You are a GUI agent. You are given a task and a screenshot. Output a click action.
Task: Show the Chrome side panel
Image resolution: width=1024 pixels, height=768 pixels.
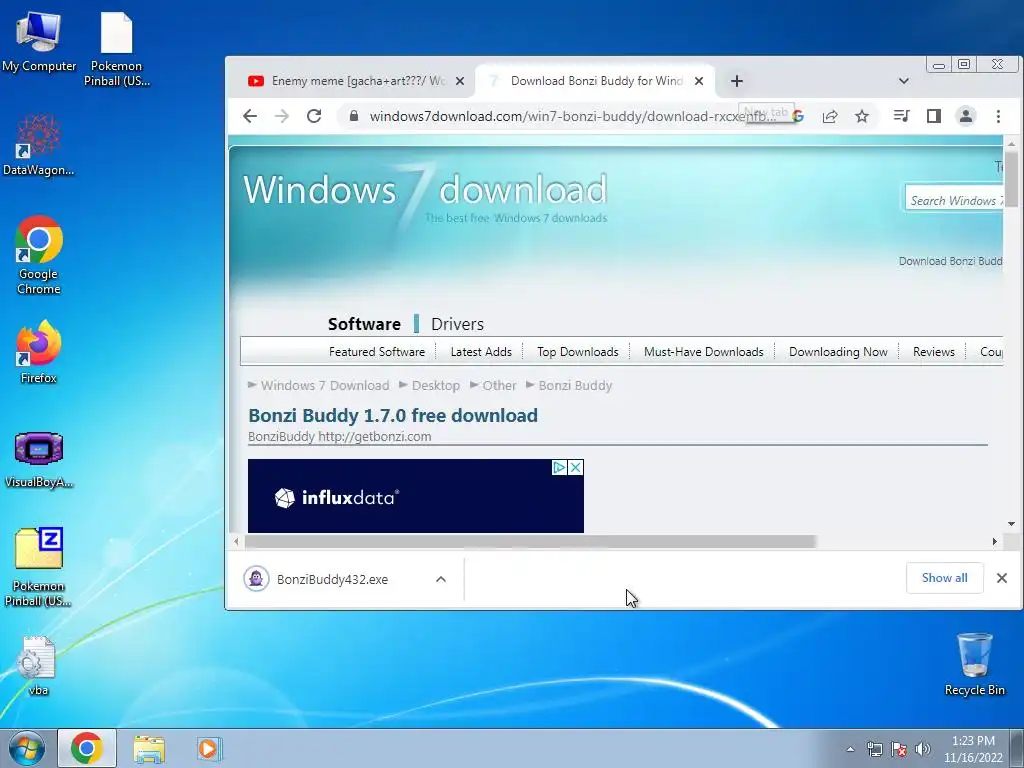tap(934, 116)
